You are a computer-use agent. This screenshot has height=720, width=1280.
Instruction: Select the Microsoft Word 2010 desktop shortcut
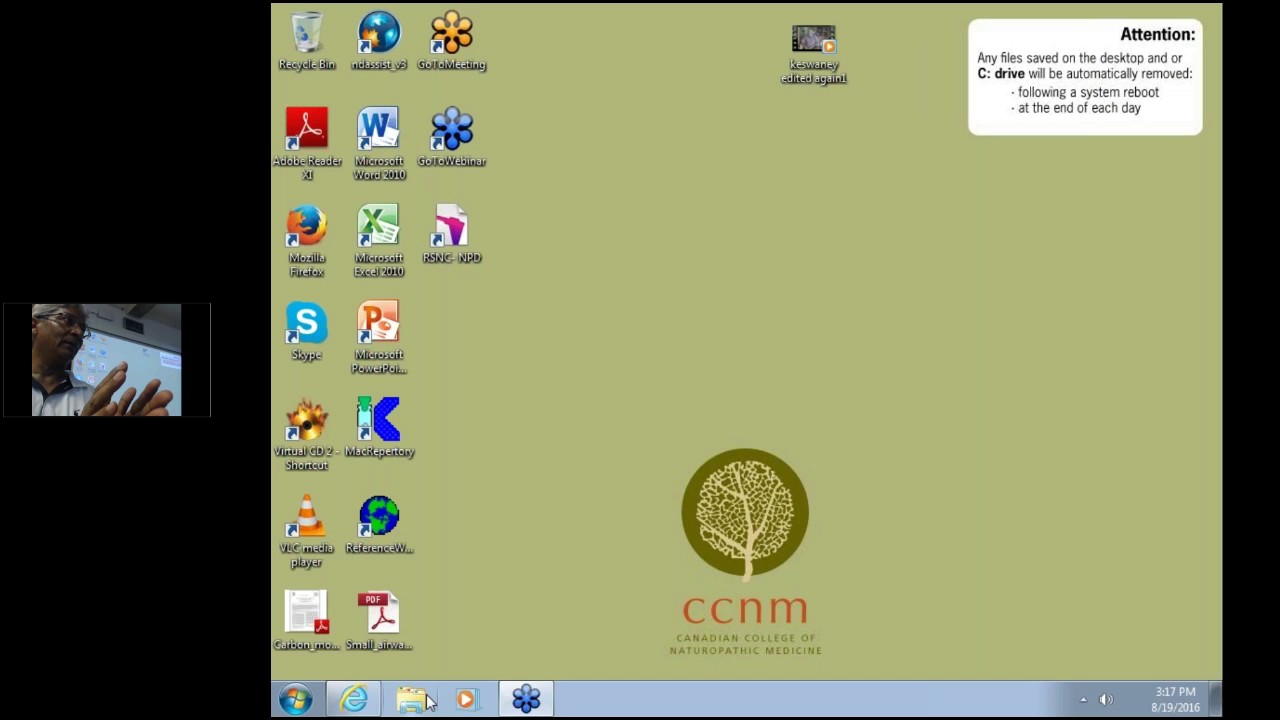click(x=379, y=144)
